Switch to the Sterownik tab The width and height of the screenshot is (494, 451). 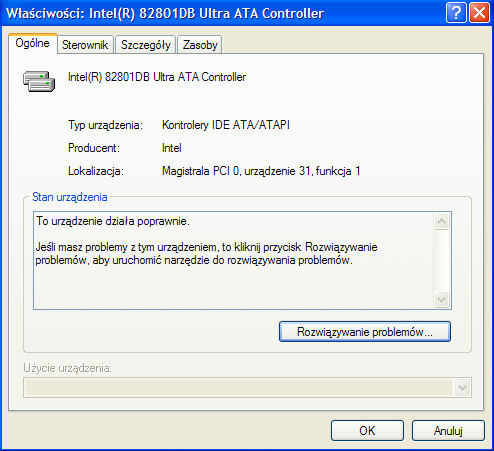click(85, 45)
